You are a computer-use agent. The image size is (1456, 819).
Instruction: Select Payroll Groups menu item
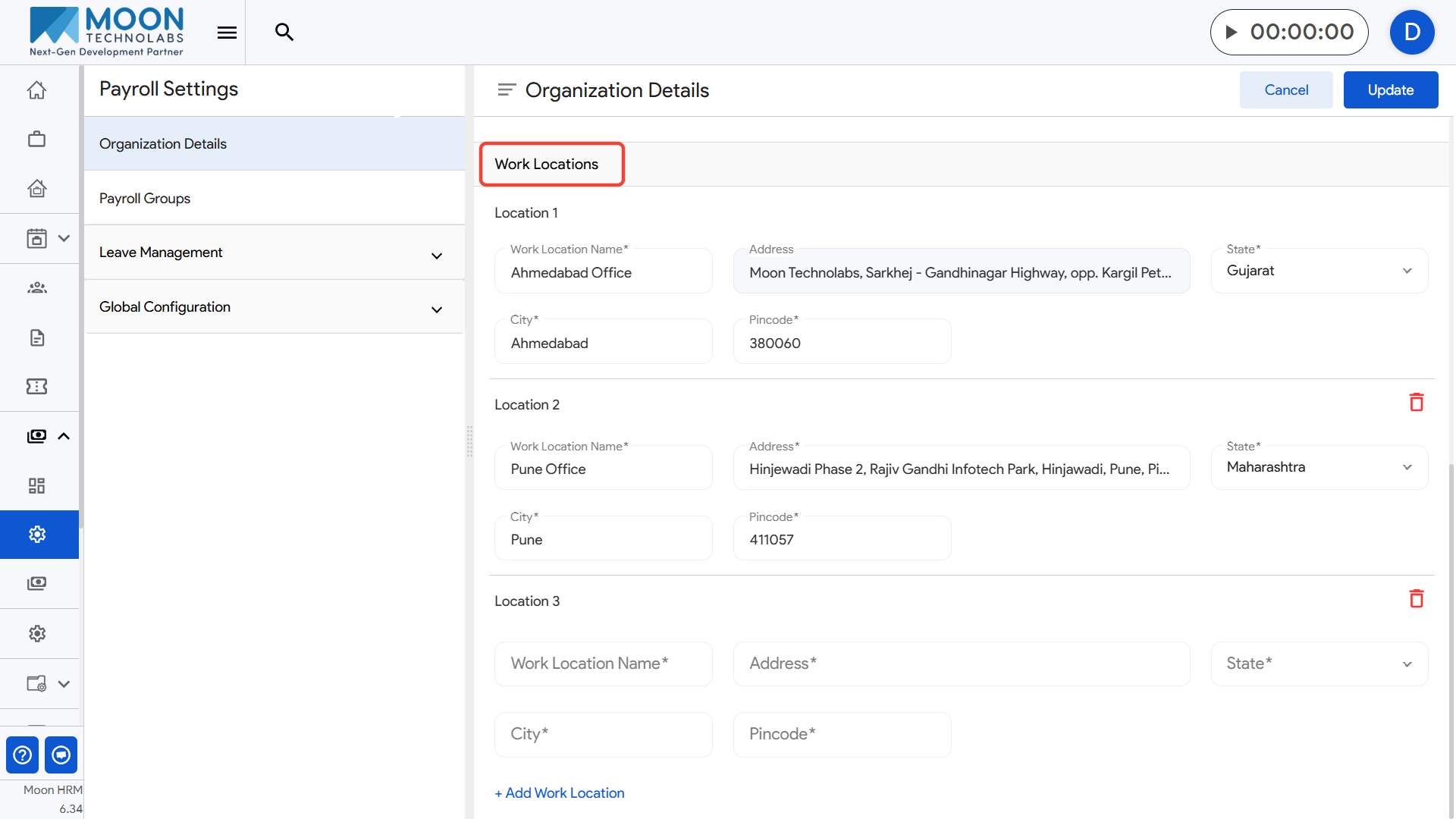tap(145, 198)
